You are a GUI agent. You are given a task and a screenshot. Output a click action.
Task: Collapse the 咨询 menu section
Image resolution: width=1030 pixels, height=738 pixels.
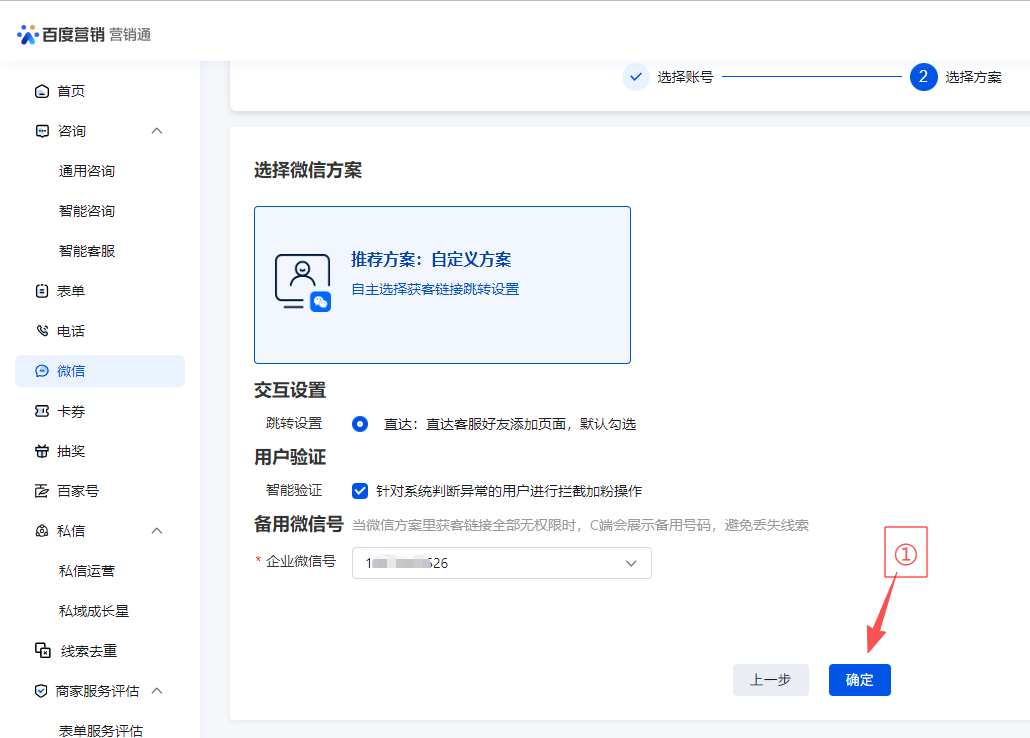click(x=156, y=131)
